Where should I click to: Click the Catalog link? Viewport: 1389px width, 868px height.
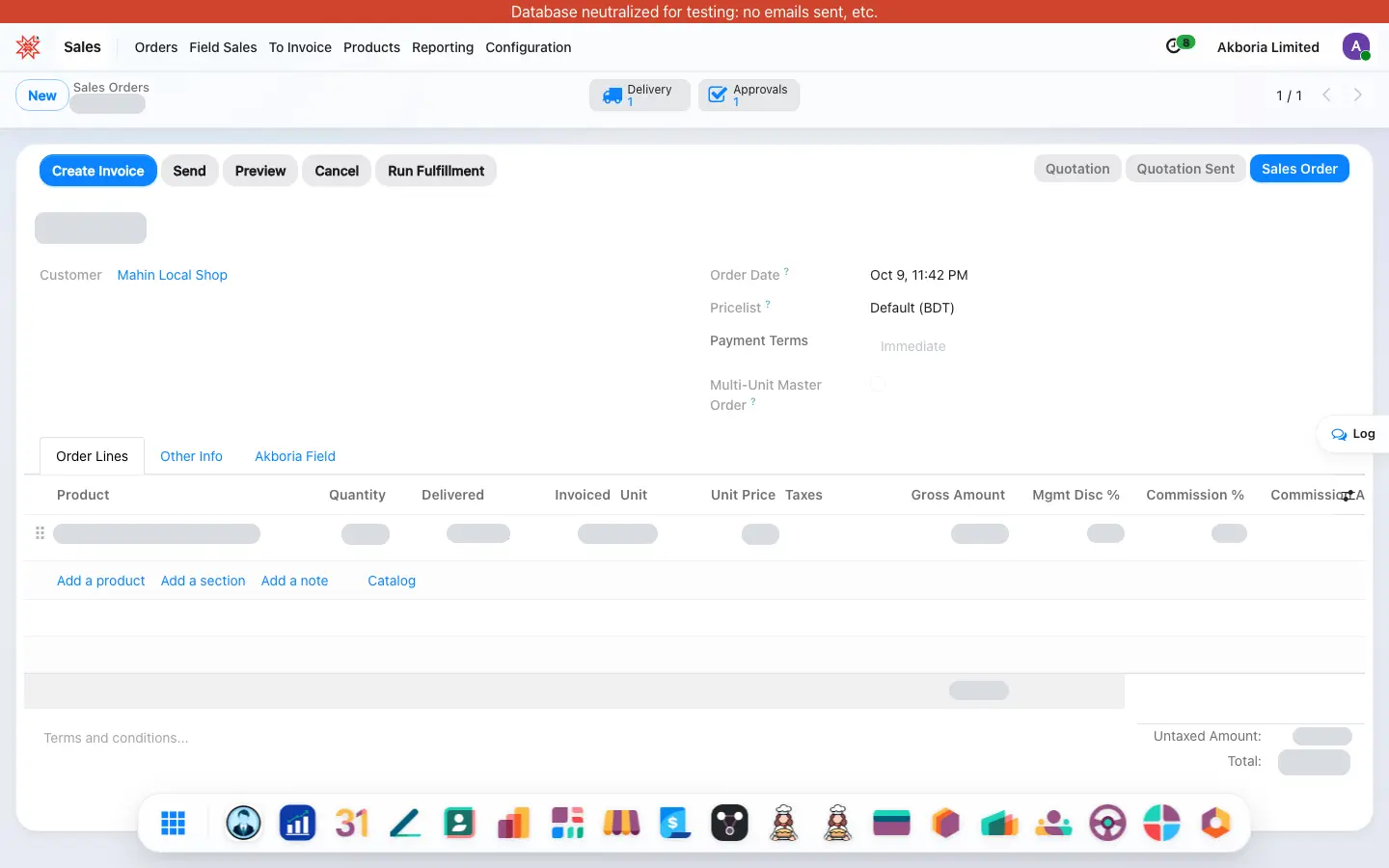pyautogui.click(x=392, y=581)
